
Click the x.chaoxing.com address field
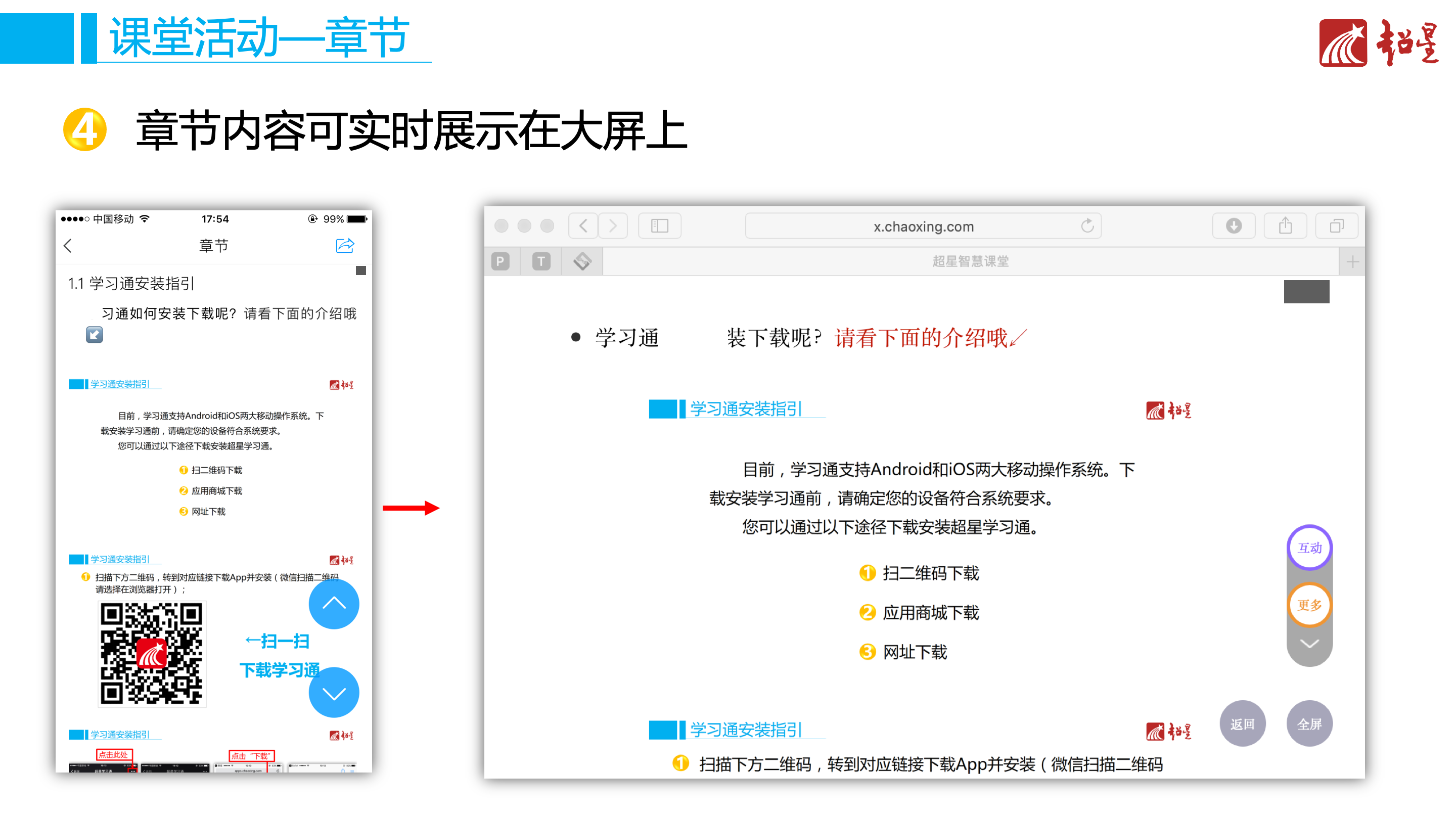(923, 226)
